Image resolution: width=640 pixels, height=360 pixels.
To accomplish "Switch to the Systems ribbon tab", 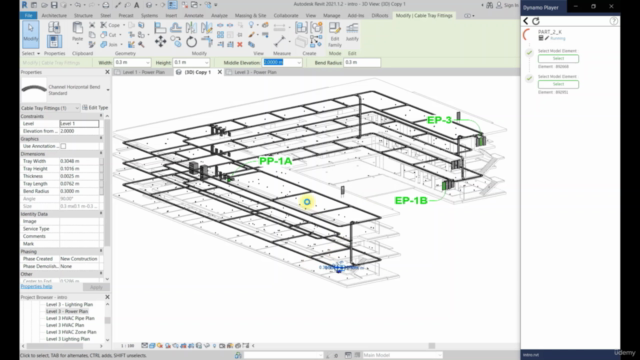I will (149, 16).
